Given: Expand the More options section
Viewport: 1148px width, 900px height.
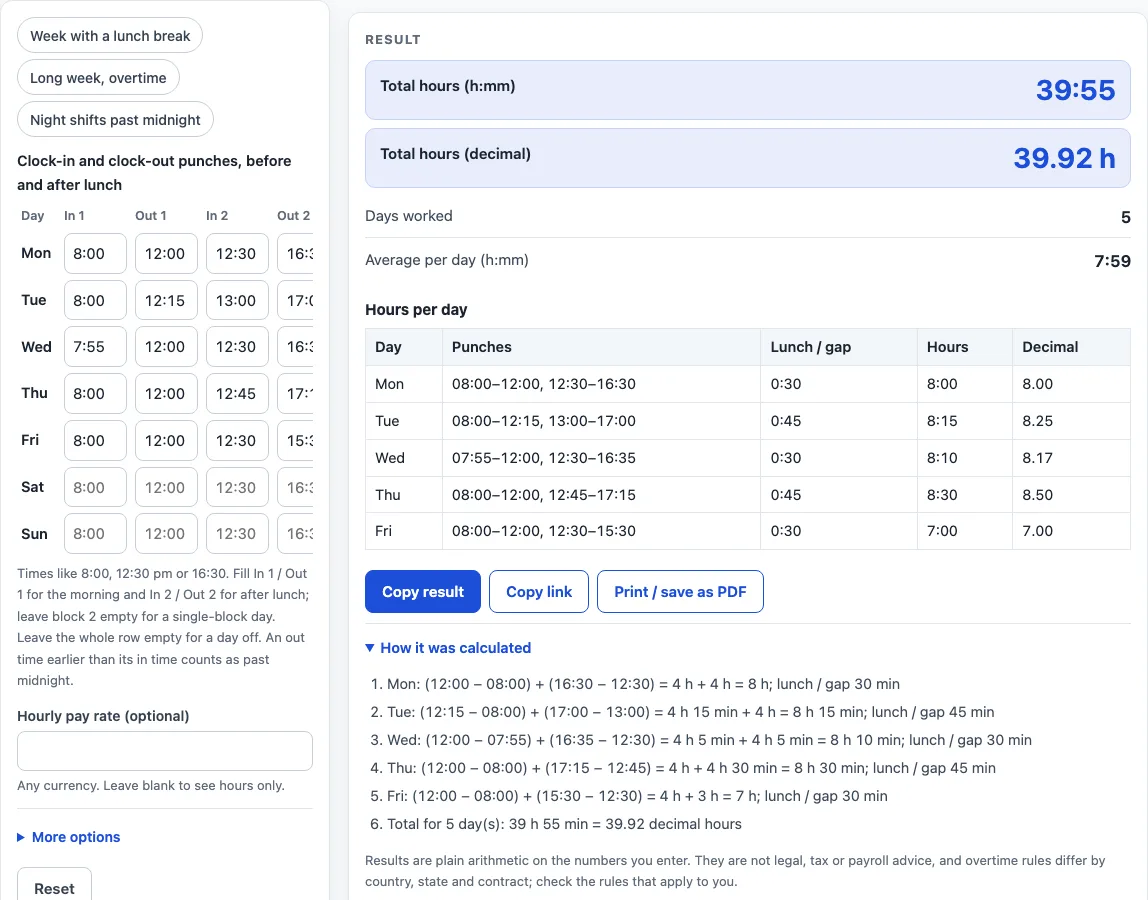Looking at the screenshot, I should coord(69,837).
